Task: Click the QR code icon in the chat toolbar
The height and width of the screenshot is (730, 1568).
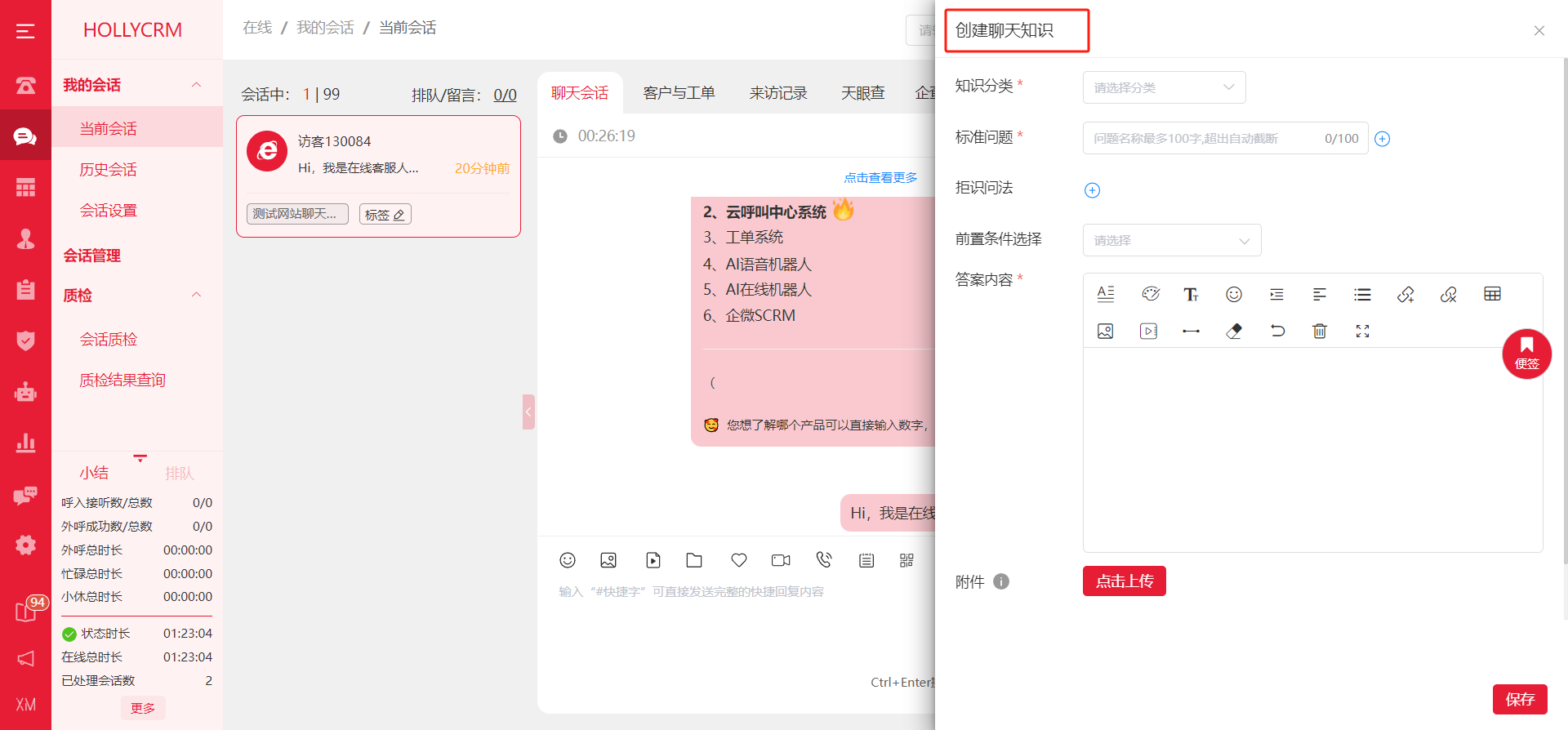Action: pos(906,559)
